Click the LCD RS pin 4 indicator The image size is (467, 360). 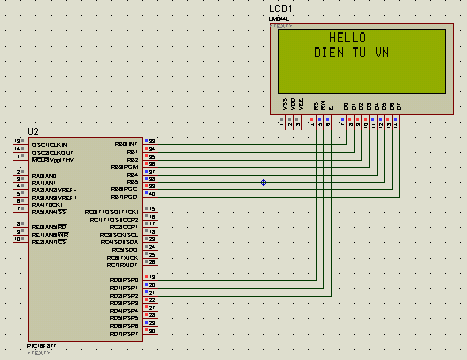(x=312, y=119)
